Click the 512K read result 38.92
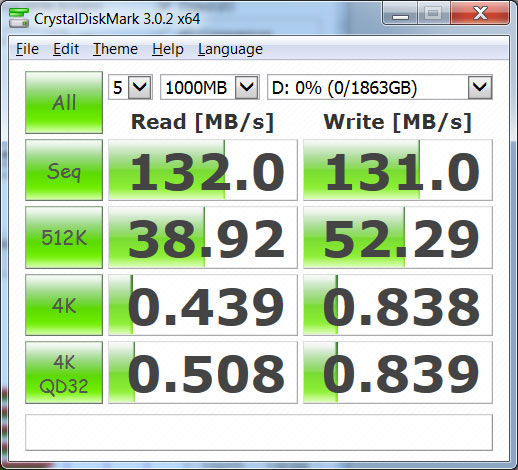 pos(203,237)
